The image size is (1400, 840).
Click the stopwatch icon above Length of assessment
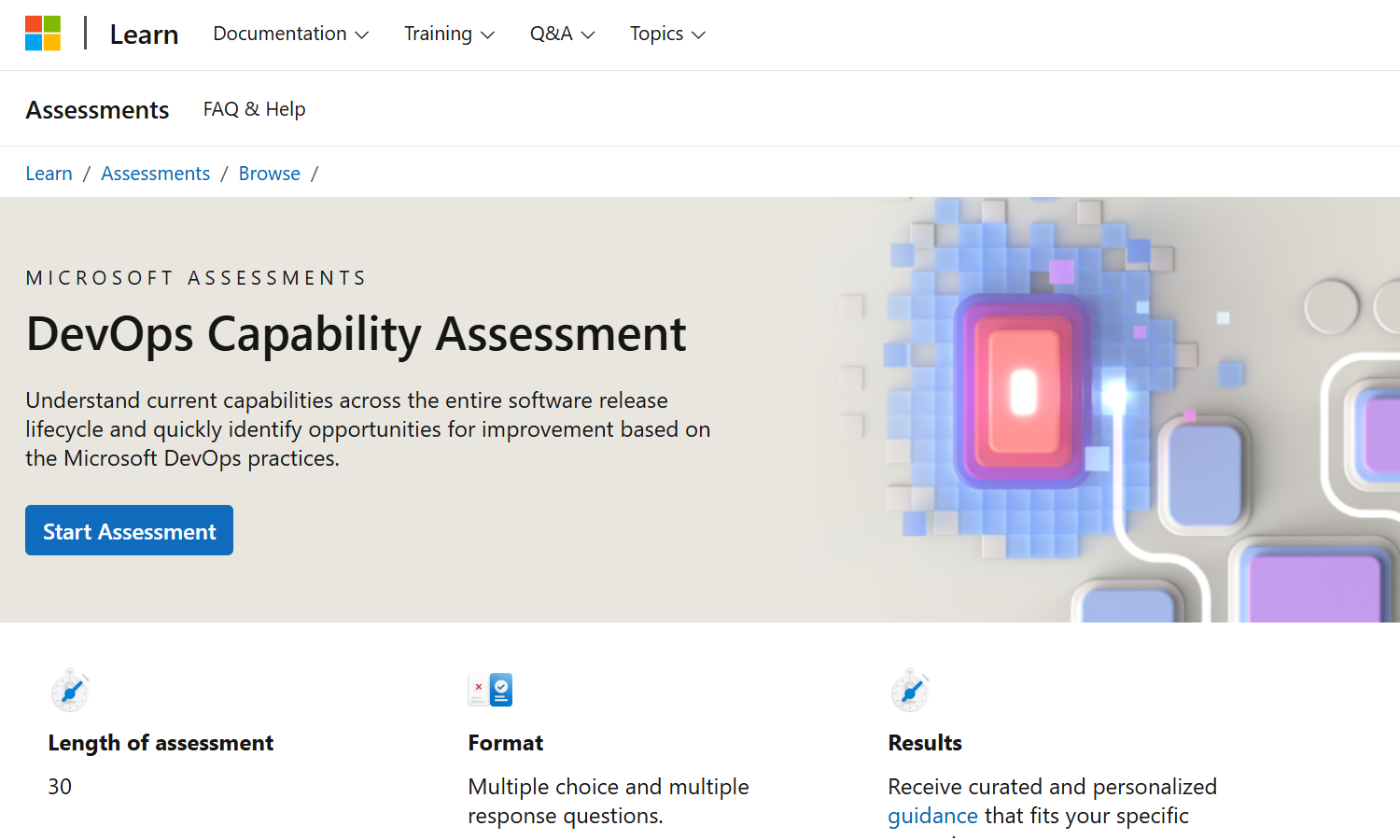[x=70, y=691]
